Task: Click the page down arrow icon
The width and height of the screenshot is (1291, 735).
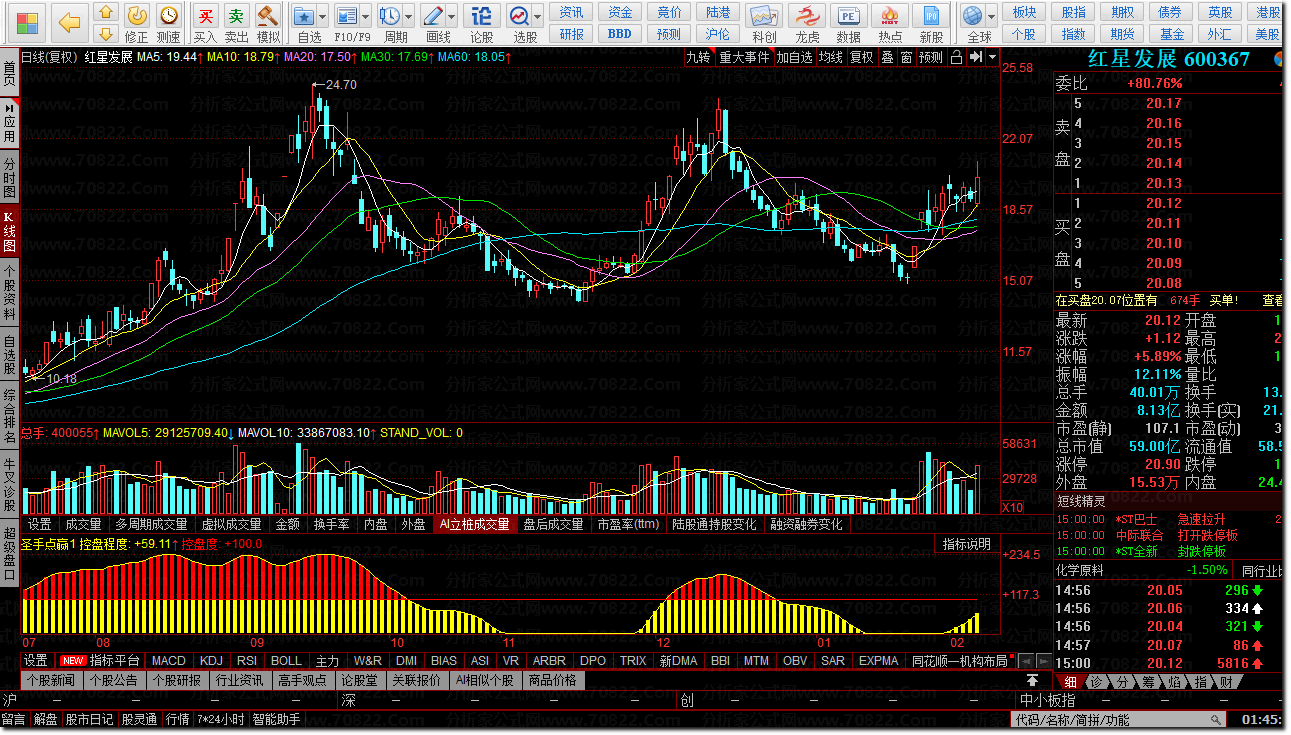Action: click(x=106, y=34)
